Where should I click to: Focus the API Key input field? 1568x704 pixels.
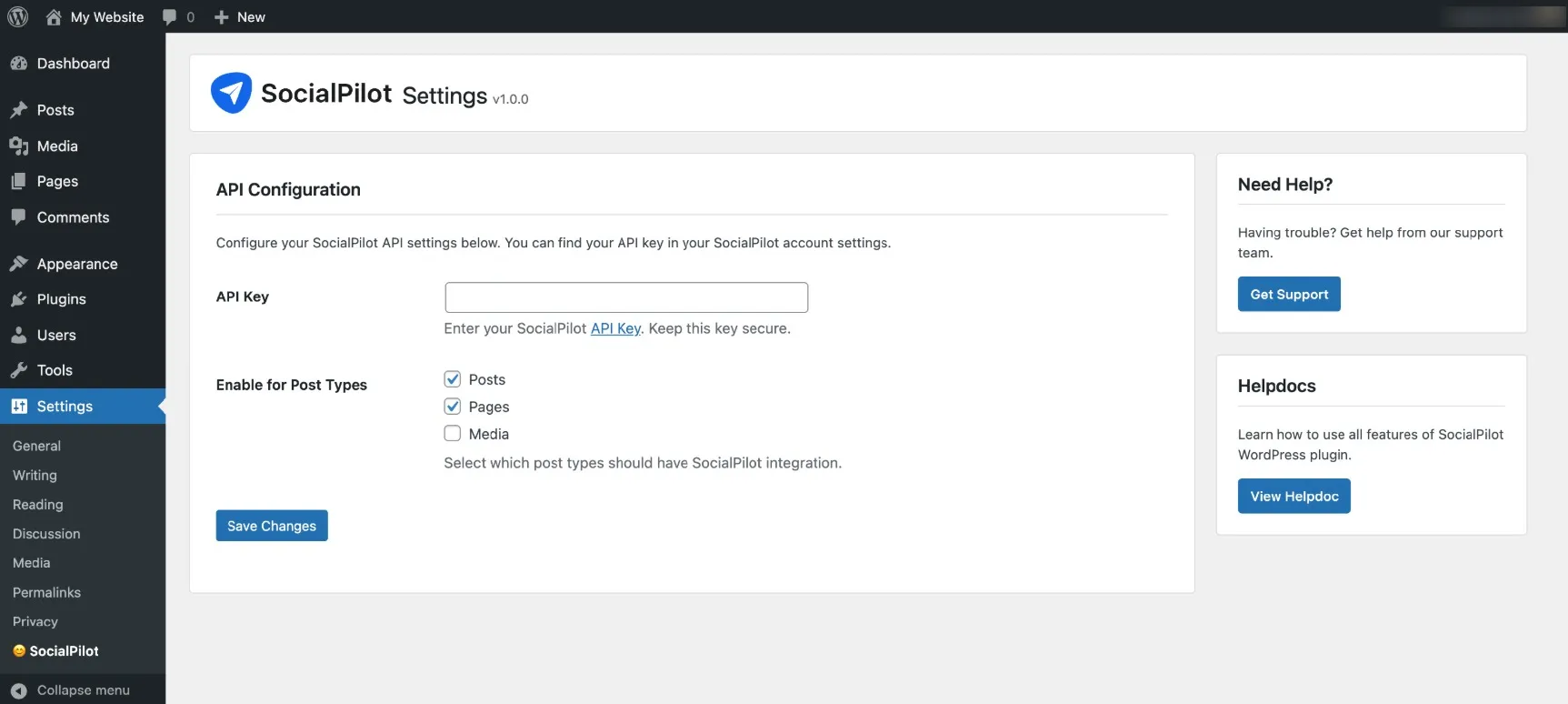point(626,297)
